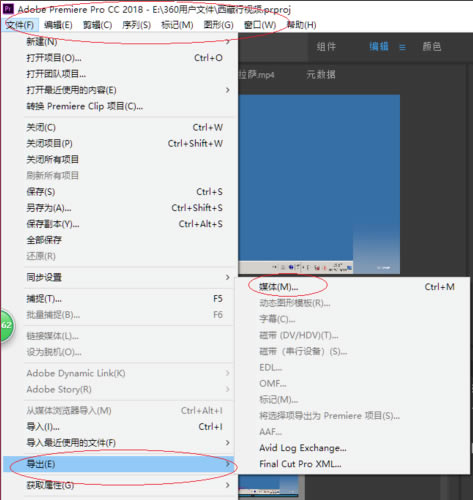Open the 窗口(W) menu
This screenshot has width=473, height=500.
[260, 25]
